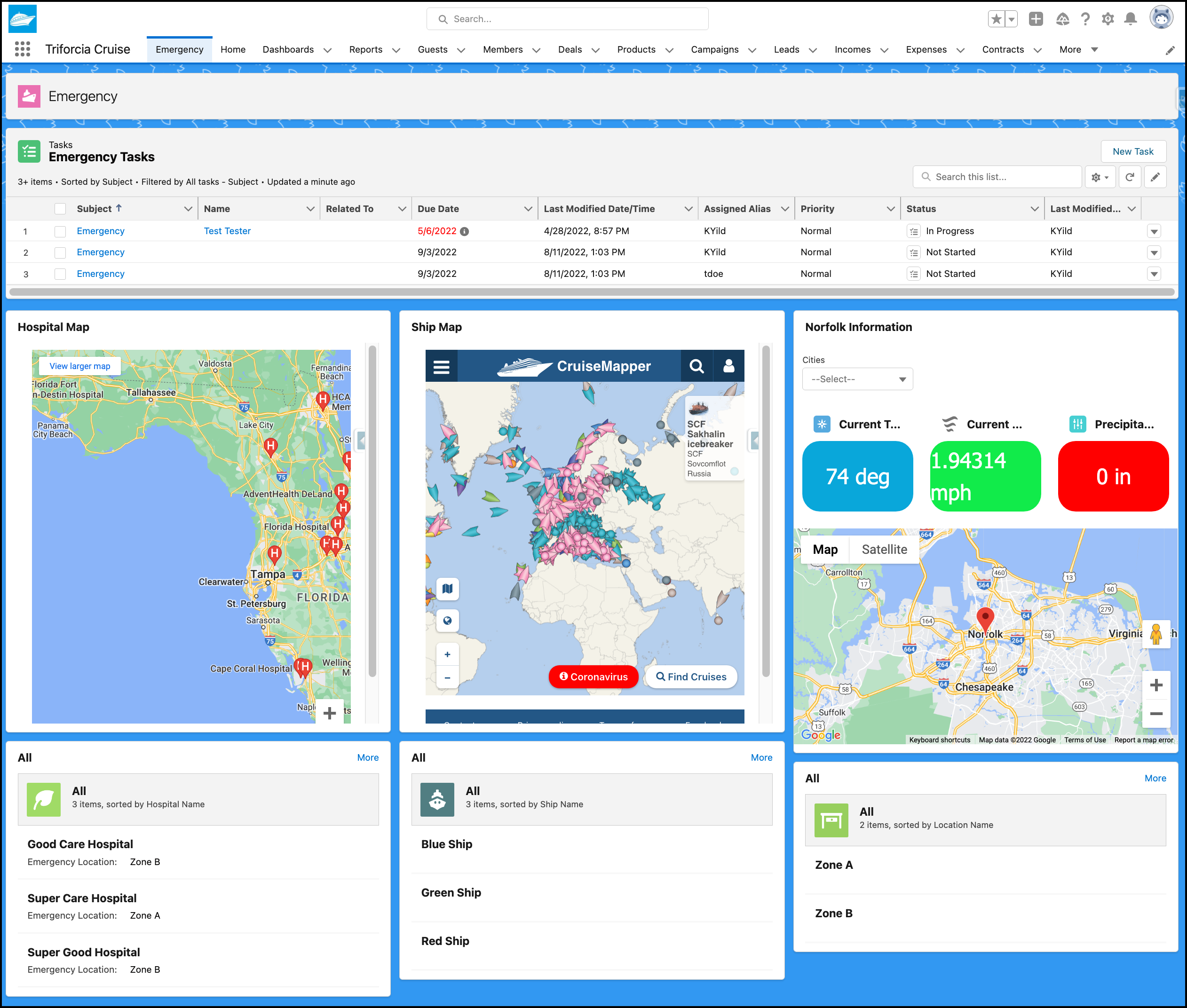Viewport: 1187px width, 1008px height.
Task: Open the Test Tester name link
Action: coord(228,231)
